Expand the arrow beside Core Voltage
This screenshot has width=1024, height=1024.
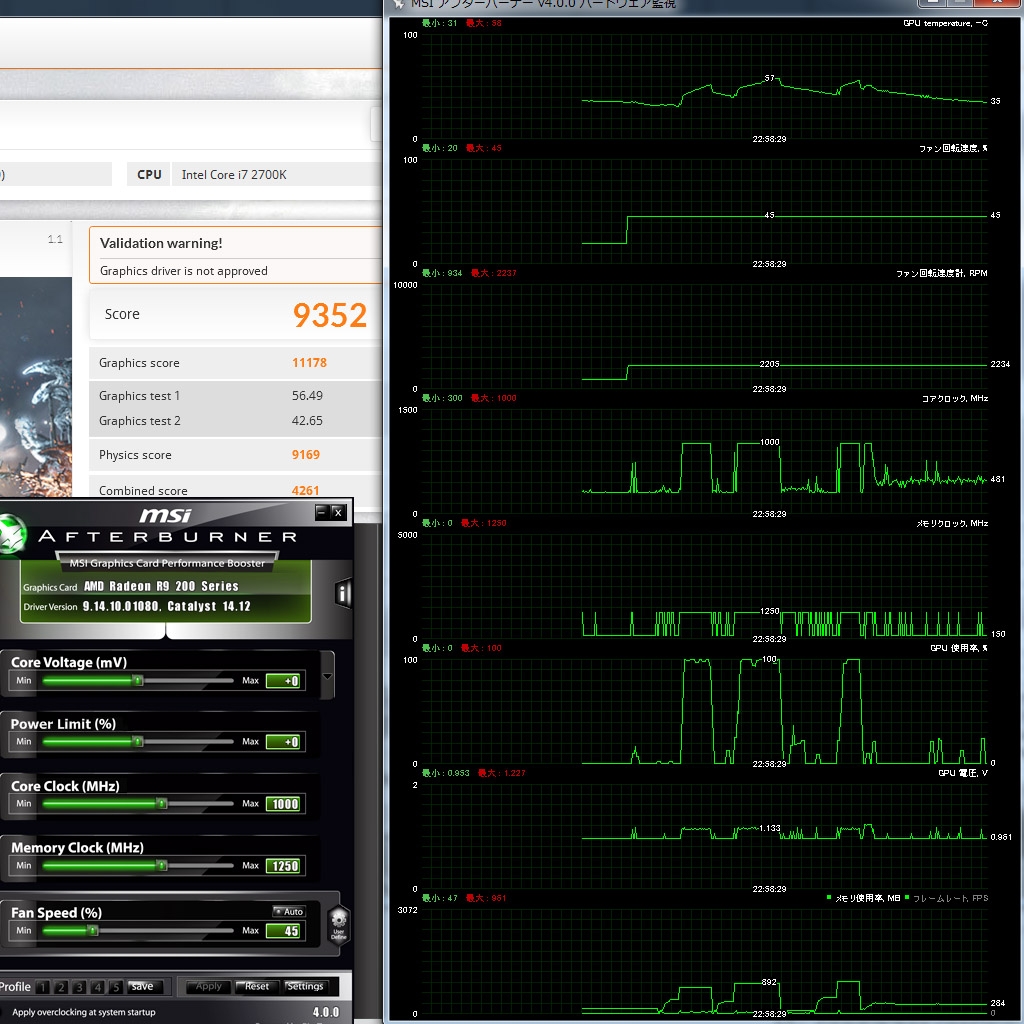coord(327,676)
